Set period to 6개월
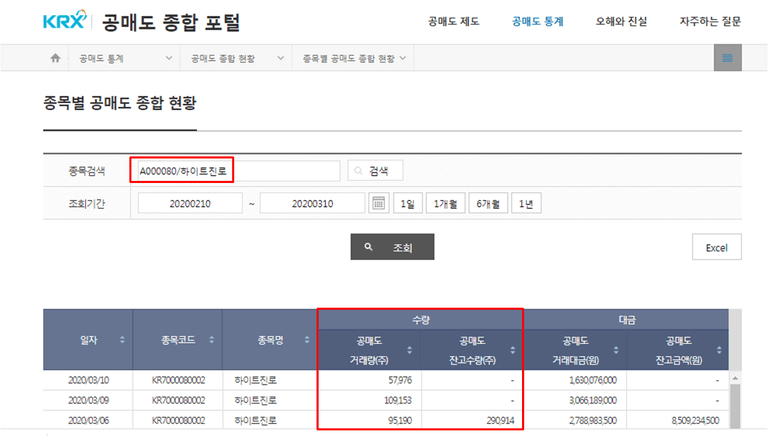Image resolution: width=768 pixels, height=436 pixels. [488, 203]
